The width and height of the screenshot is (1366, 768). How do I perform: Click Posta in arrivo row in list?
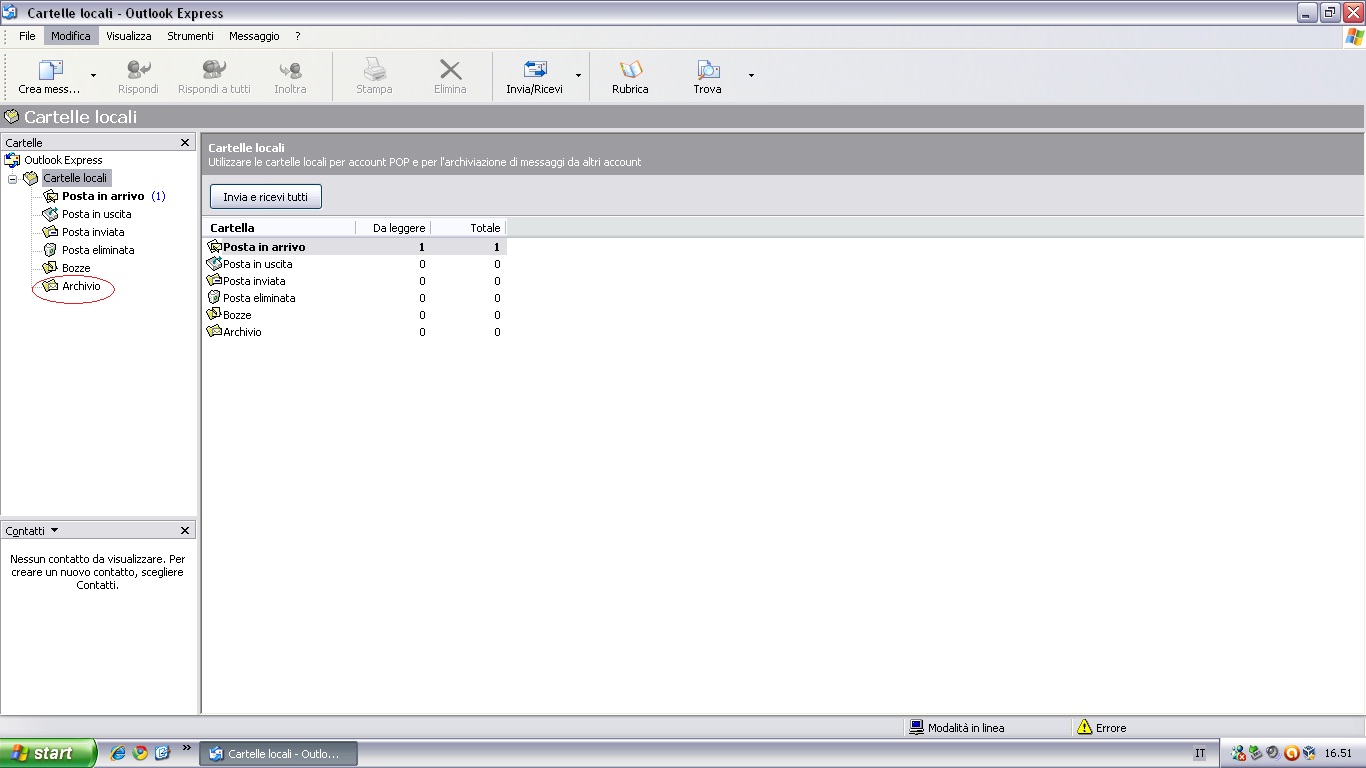355,247
